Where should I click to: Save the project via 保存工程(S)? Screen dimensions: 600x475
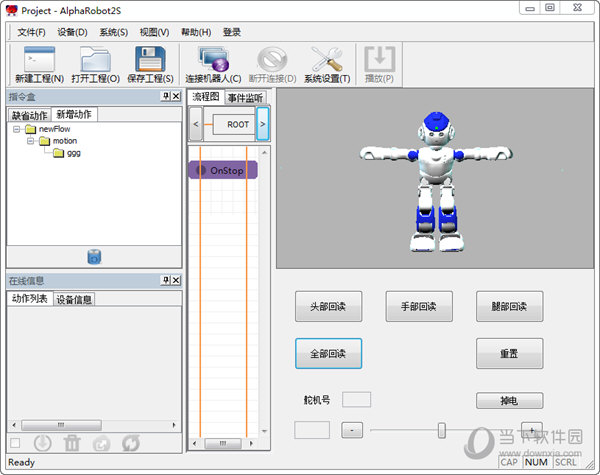150,64
